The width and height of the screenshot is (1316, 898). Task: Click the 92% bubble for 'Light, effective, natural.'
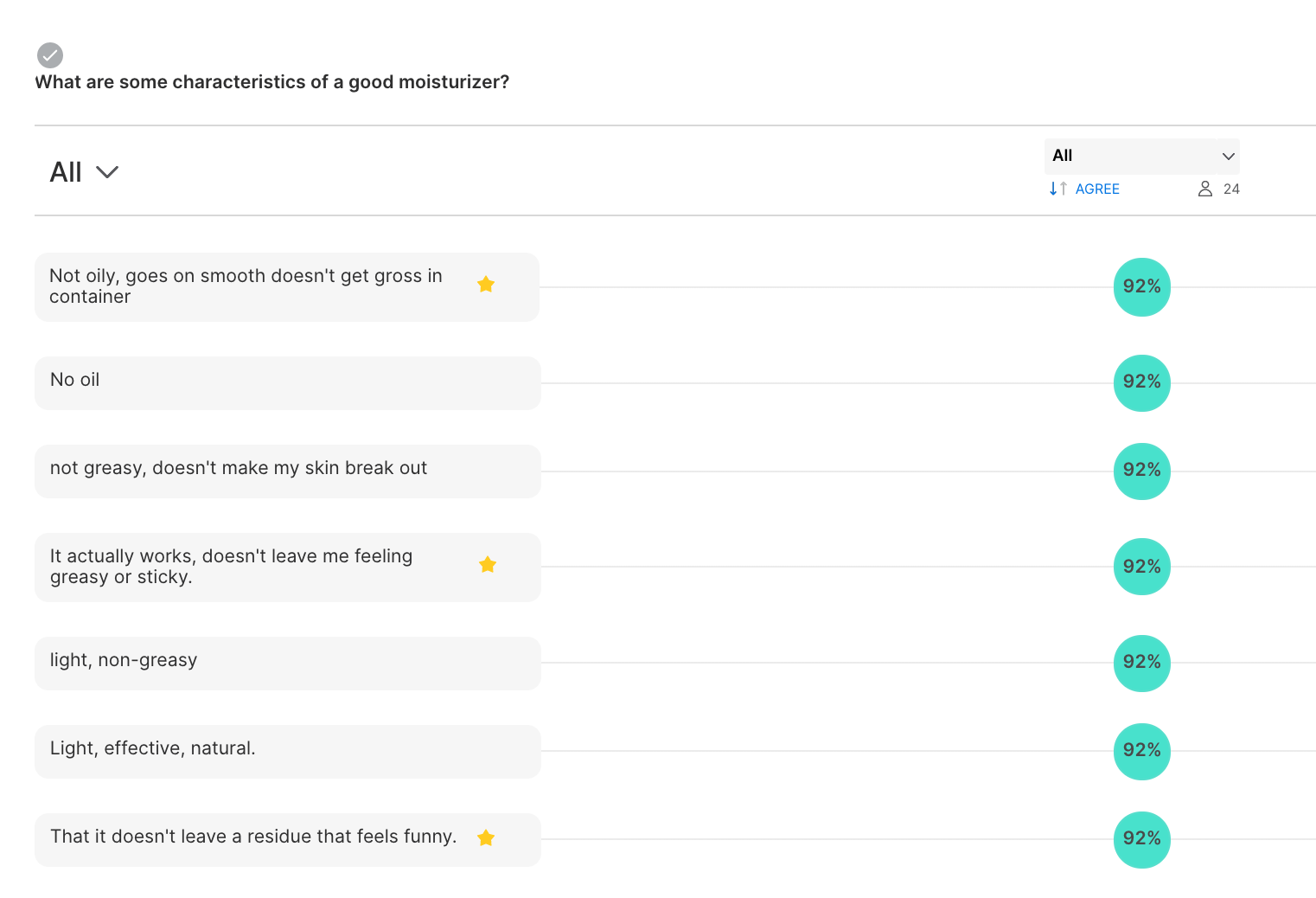click(x=1142, y=751)
